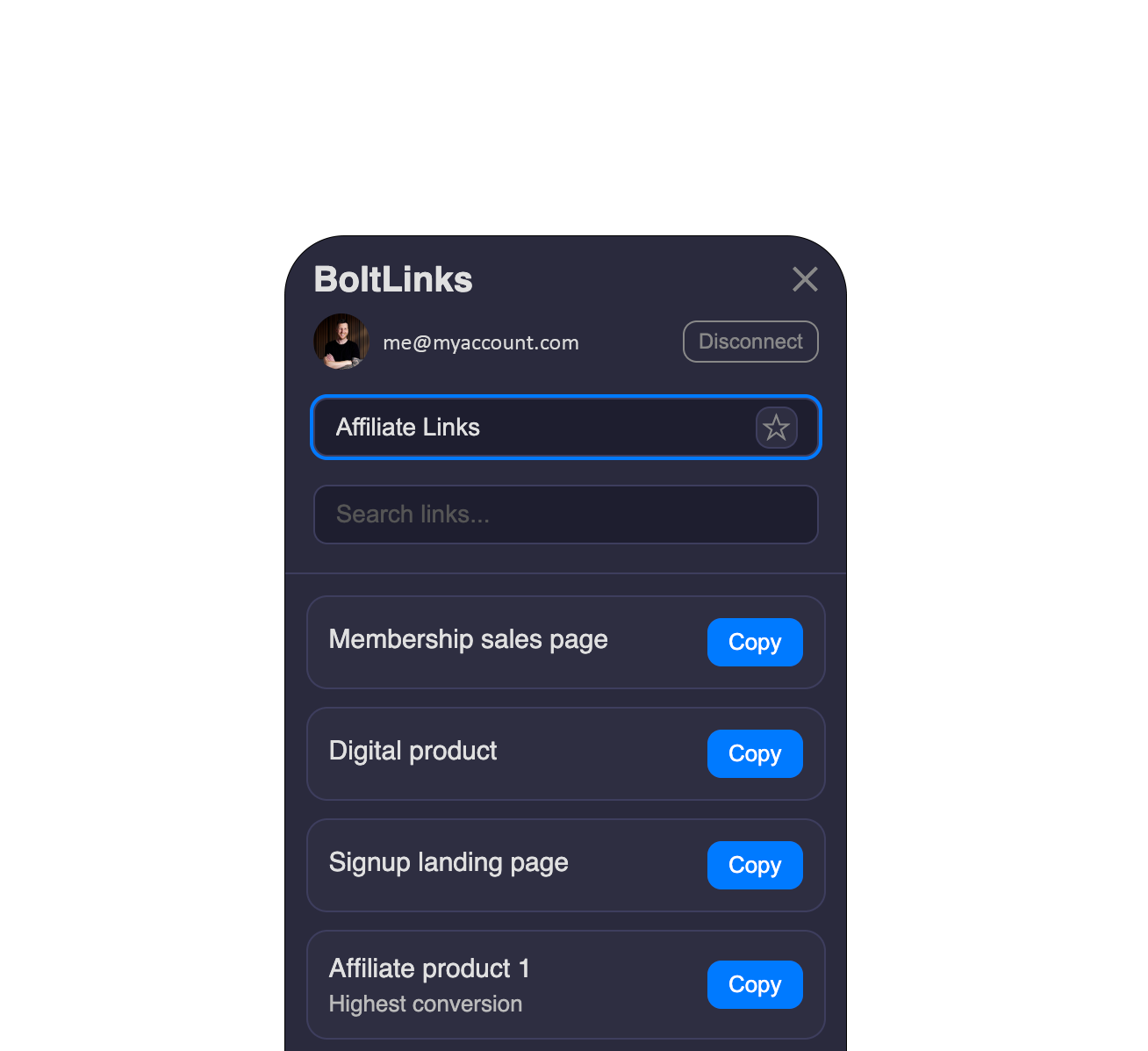Click the divider line below search field

[x=566, y=573]
